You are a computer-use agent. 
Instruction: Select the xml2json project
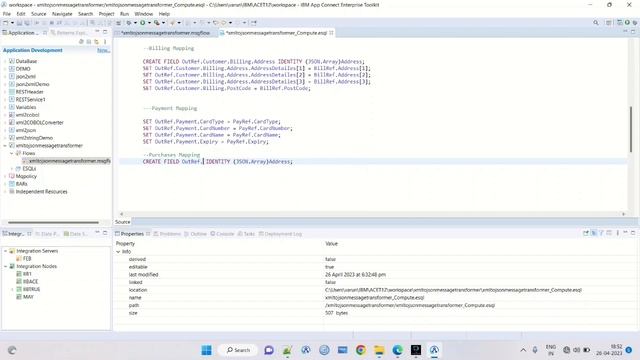pos(26,130)
